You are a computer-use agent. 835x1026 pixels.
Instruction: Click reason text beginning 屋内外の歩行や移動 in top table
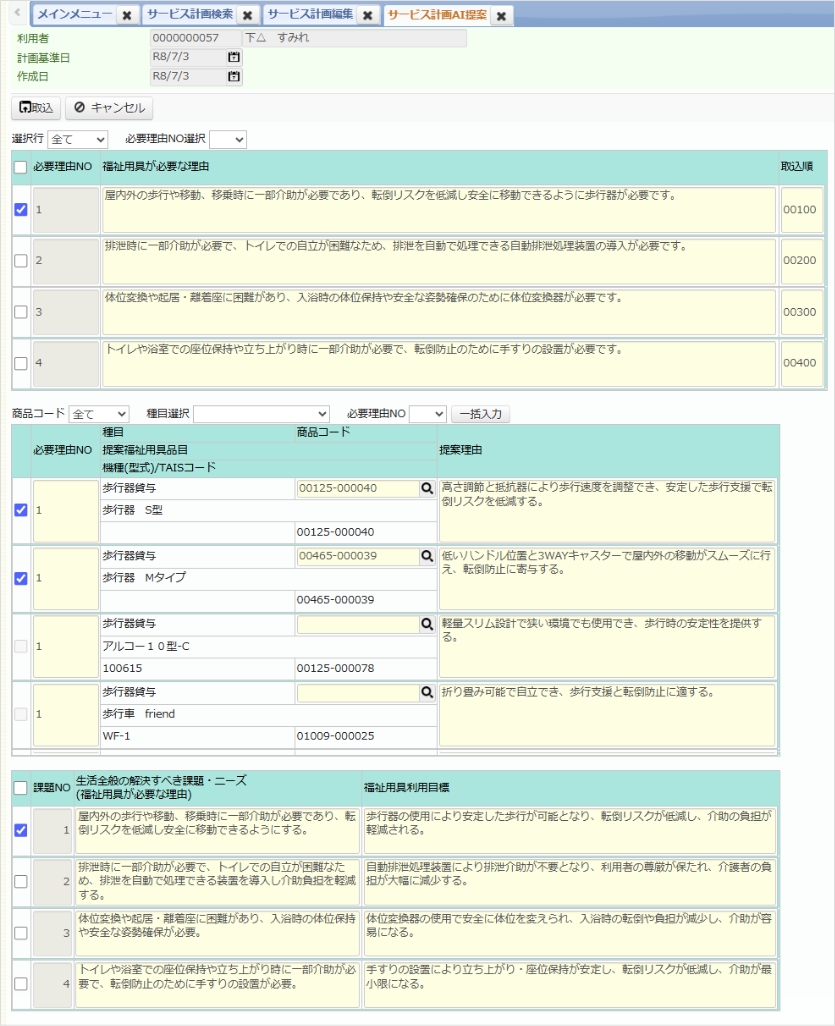[439, 210]
